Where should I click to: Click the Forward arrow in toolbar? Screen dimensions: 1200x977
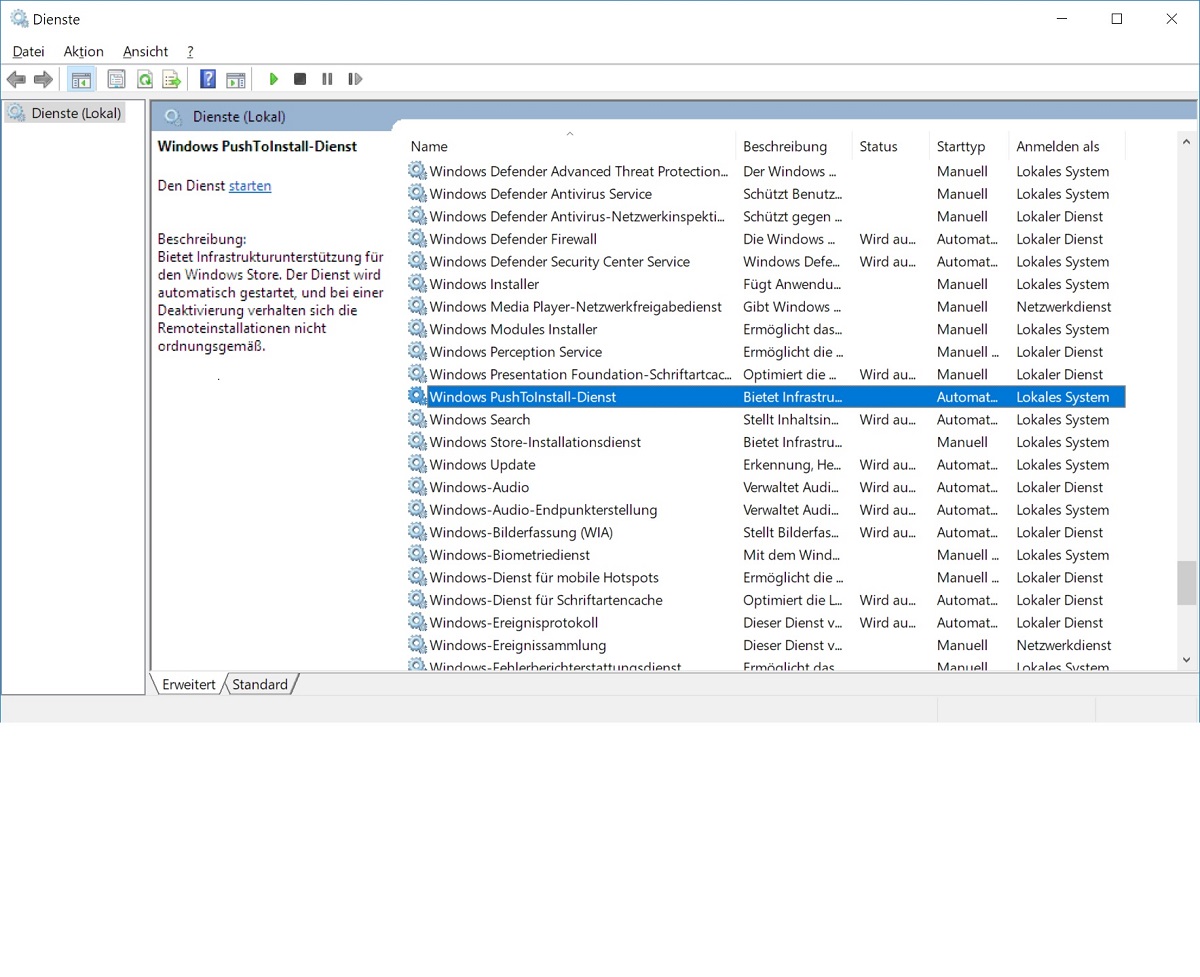click(43, 79)
